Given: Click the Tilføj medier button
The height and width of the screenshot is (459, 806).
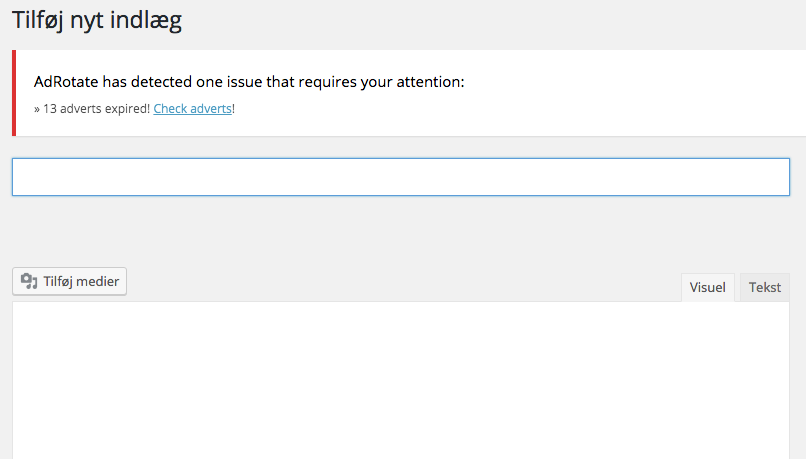Looking at the screenshot, I should [69, 281].
